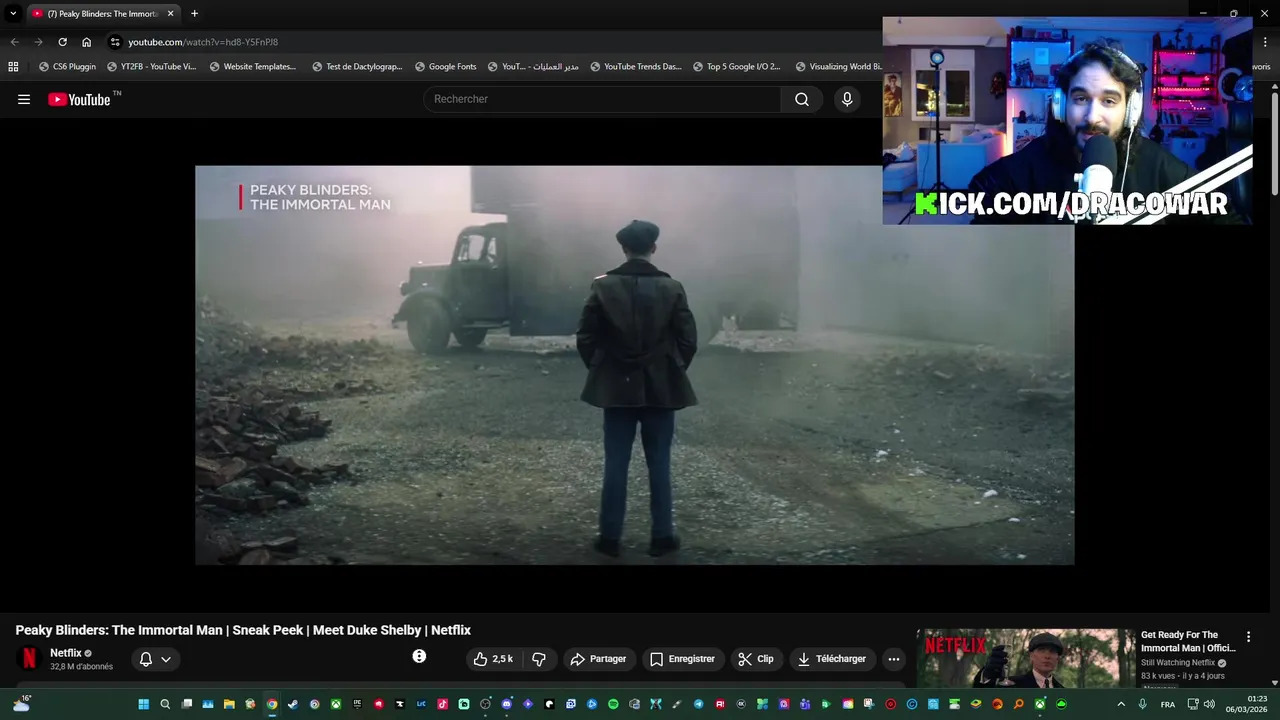Open File Explorer from the taskbar
Image resolution: width=1280 pixels, height=720 pixels.
pyautogui.click(x=229, y=704)
